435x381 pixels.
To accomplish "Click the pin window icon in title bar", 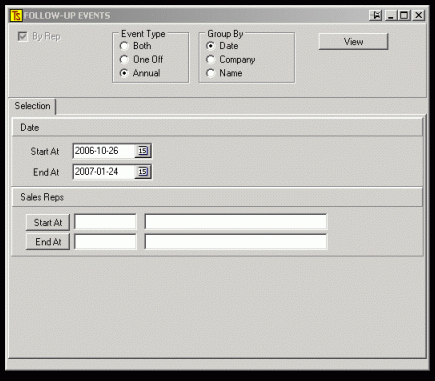I will click(376, 15).
